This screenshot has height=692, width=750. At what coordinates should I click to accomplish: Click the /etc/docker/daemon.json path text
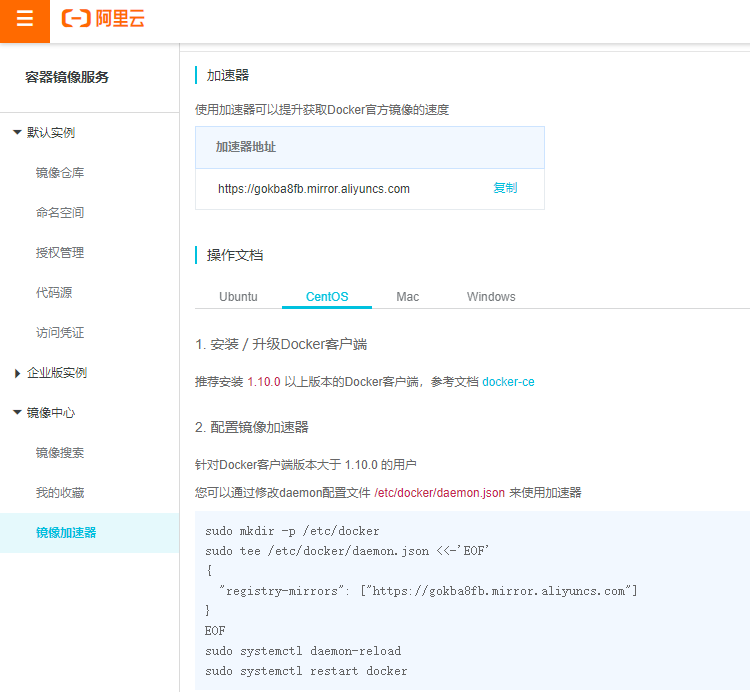pyautogui.click(x=440, y=493)
